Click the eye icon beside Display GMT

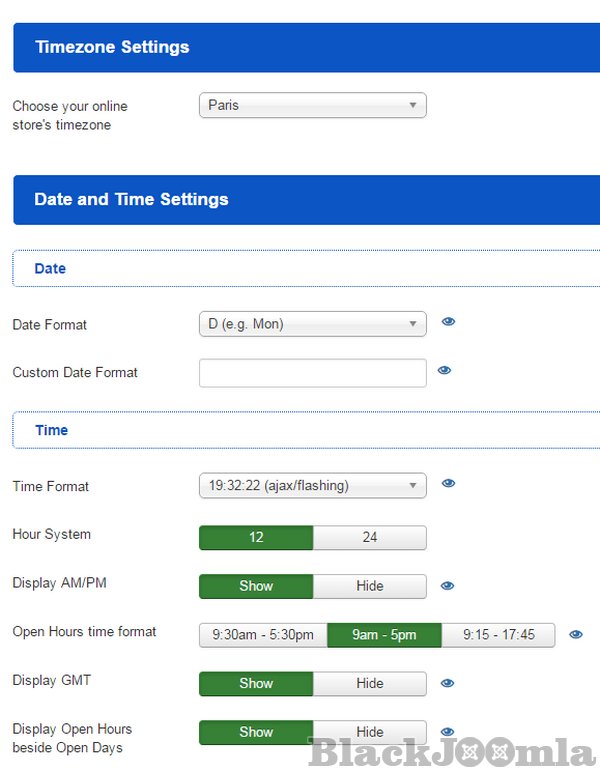coord(448,683)
